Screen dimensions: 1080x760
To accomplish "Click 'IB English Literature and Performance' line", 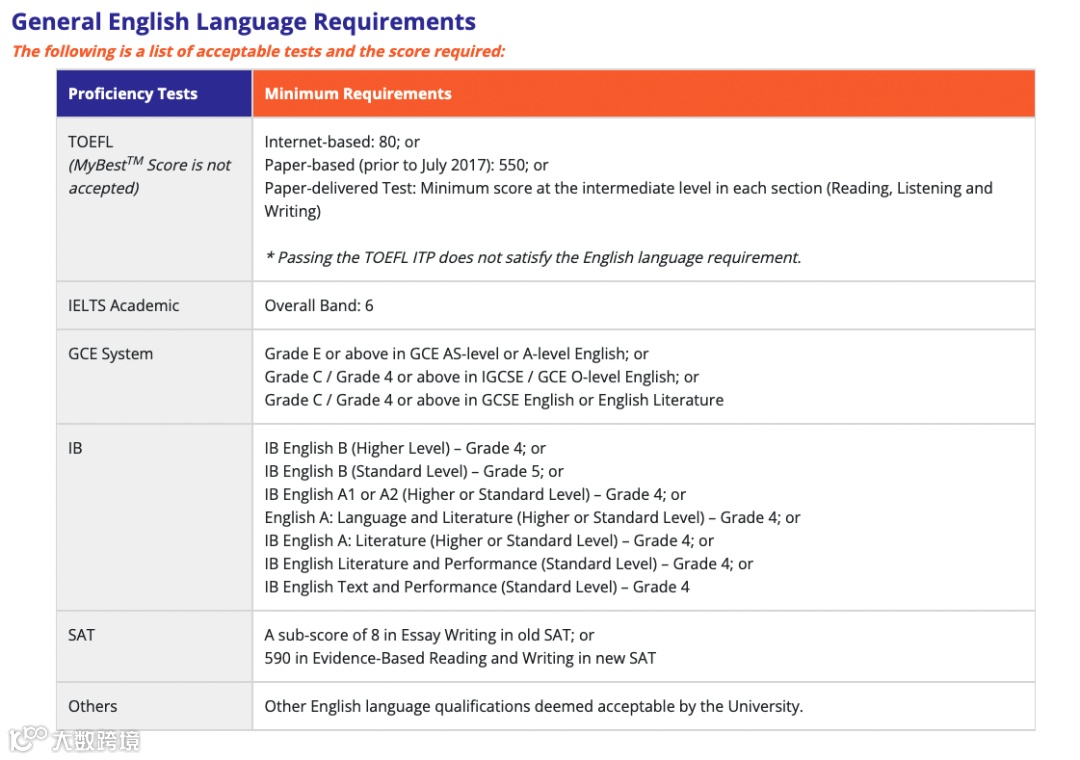I will (x=509, y=564).
